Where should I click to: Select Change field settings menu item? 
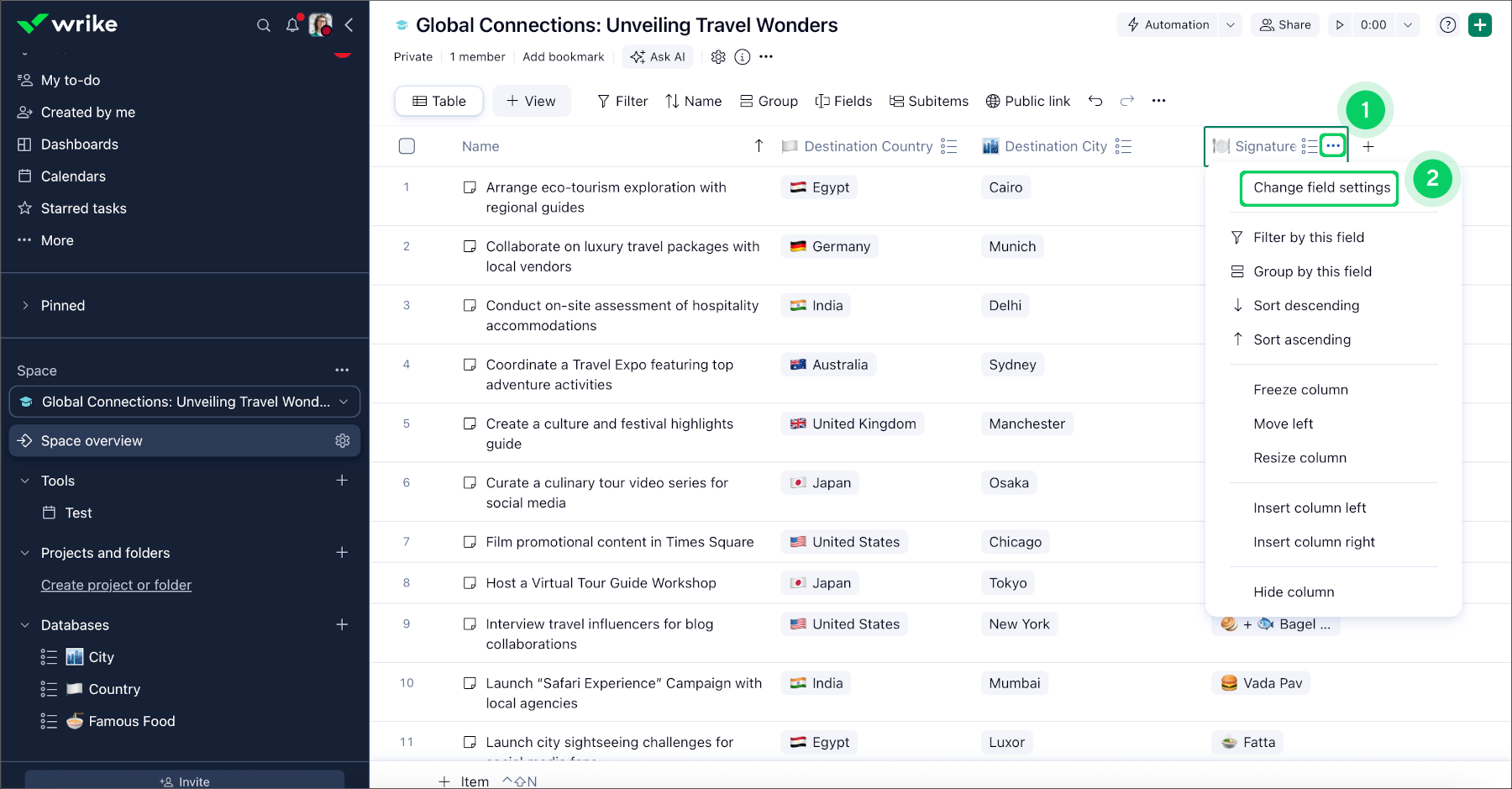point(1321,188)
